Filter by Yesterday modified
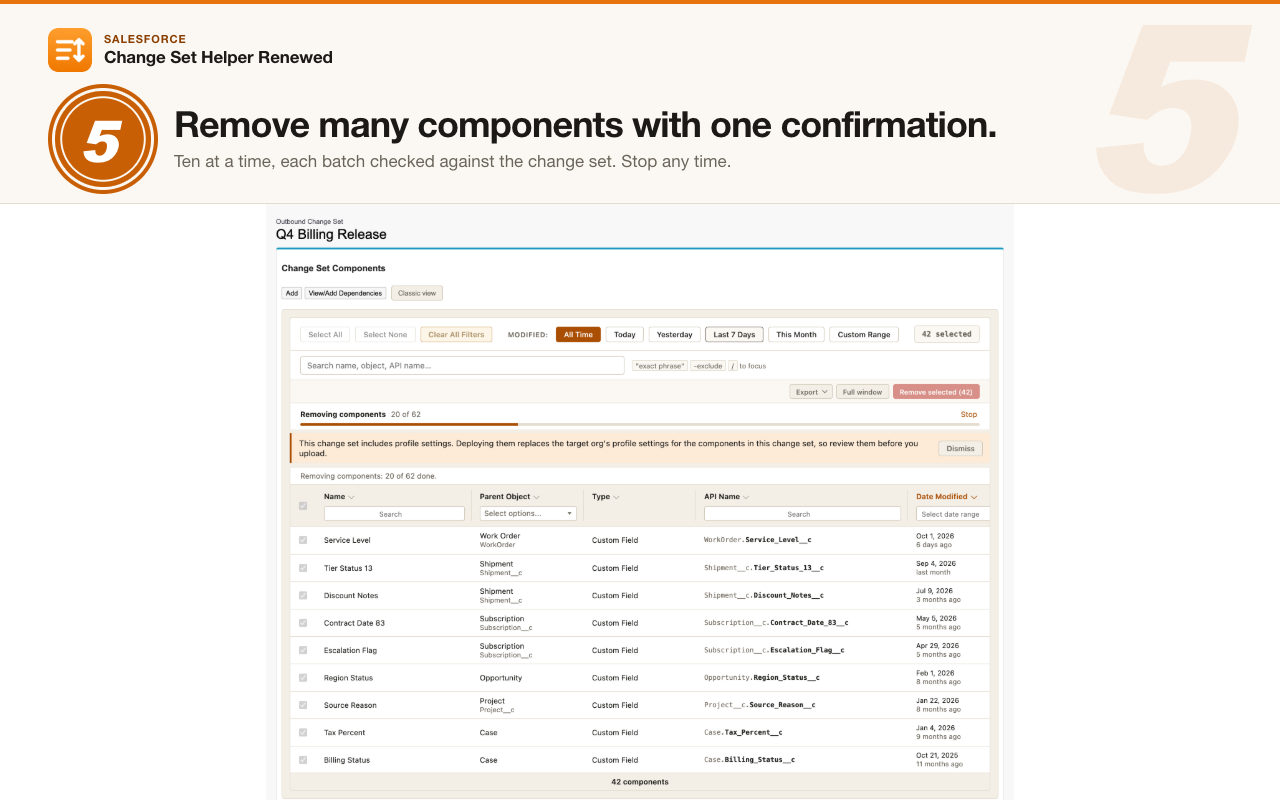 click(675, 335)
